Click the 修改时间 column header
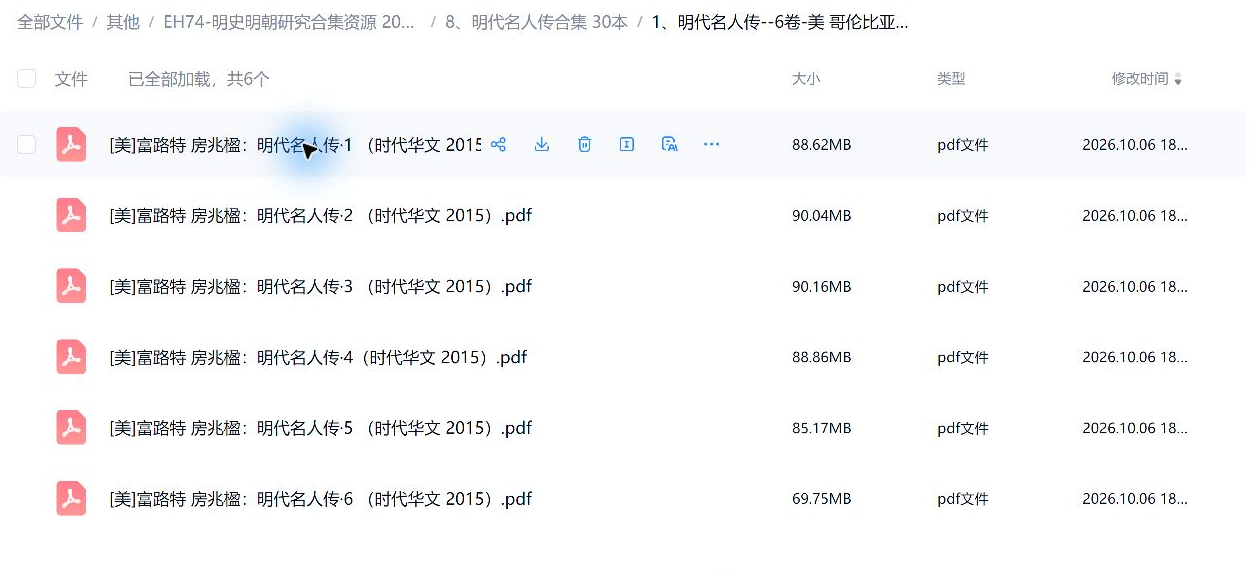This screenshot has width=1250, height=576. [x=1140, y=78]
